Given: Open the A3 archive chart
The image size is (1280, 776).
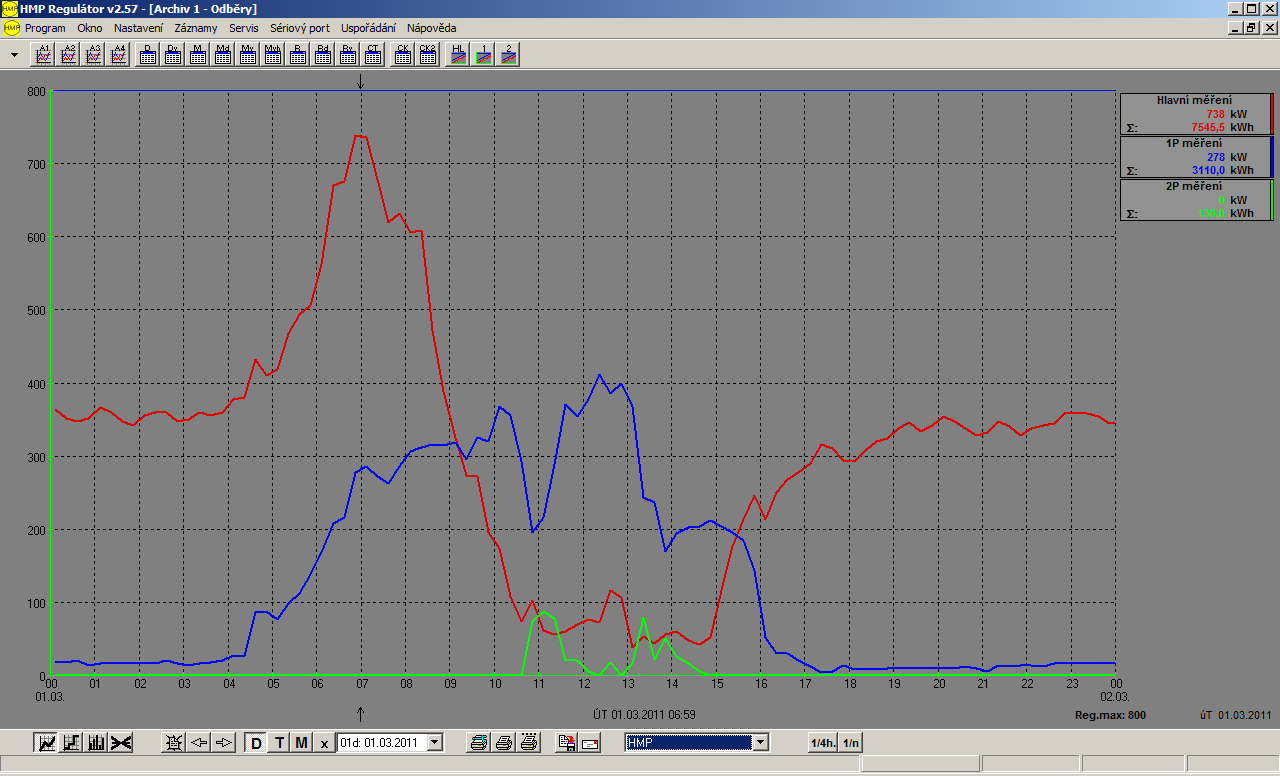Looking at the screenshot, I should point(94,54).
